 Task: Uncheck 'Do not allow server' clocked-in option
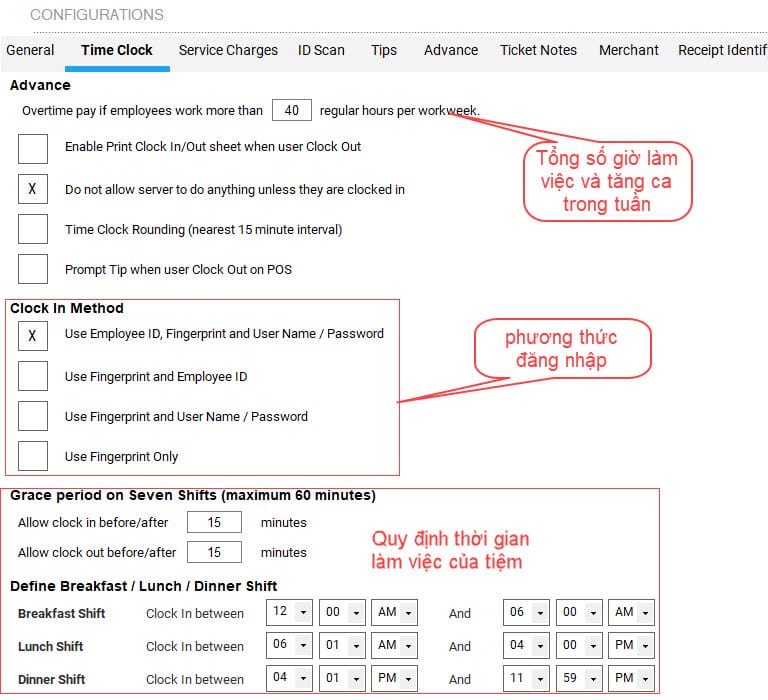pos(33,189)
